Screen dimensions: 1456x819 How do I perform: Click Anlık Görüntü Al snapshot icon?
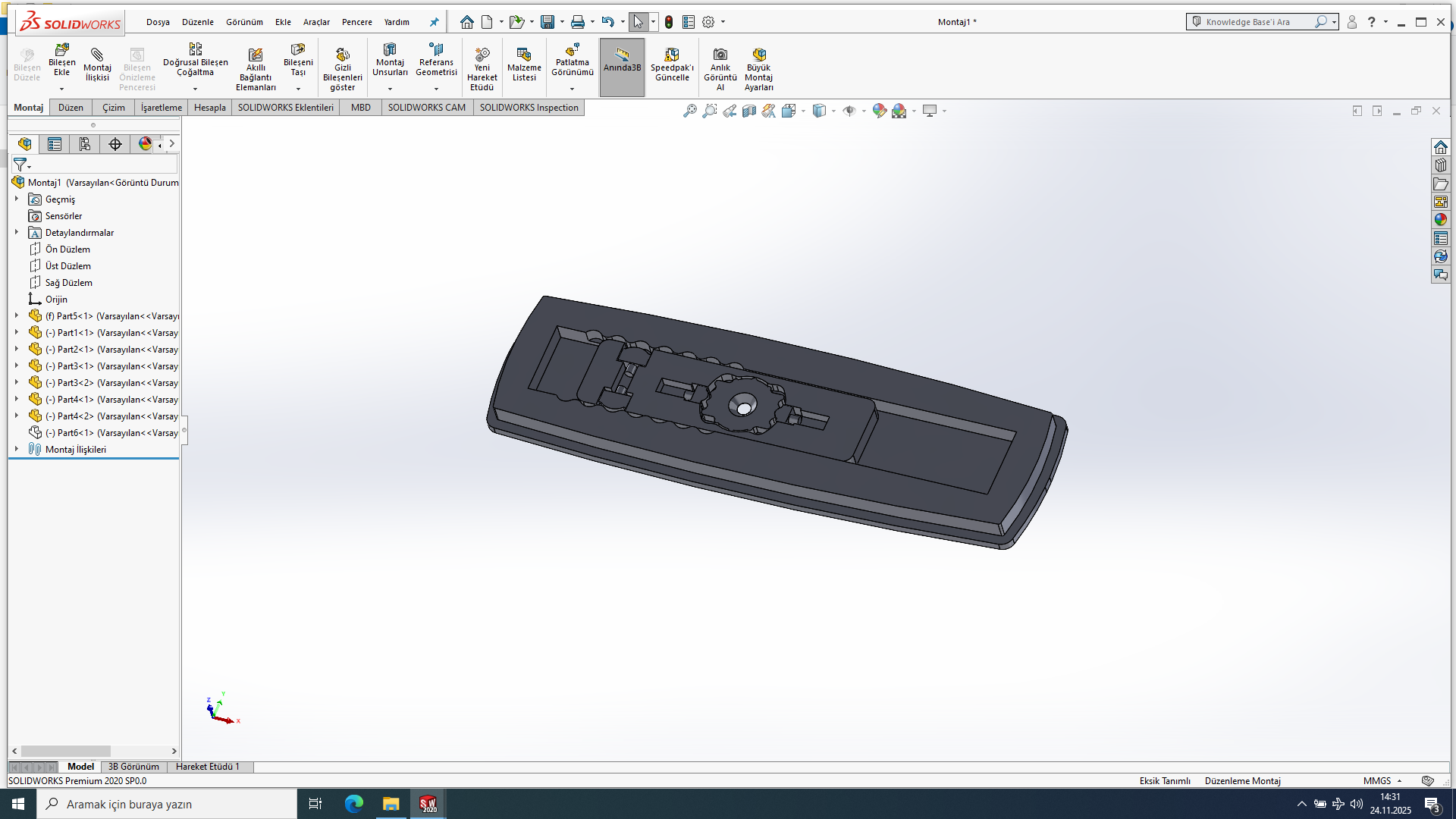tap(720, 55)
